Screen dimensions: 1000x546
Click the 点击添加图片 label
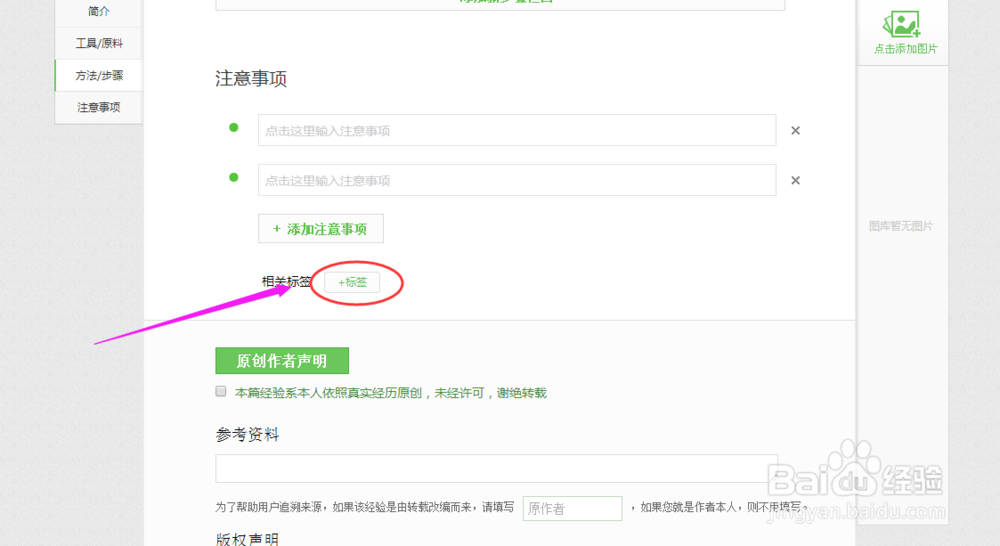[x=906, y=49]
